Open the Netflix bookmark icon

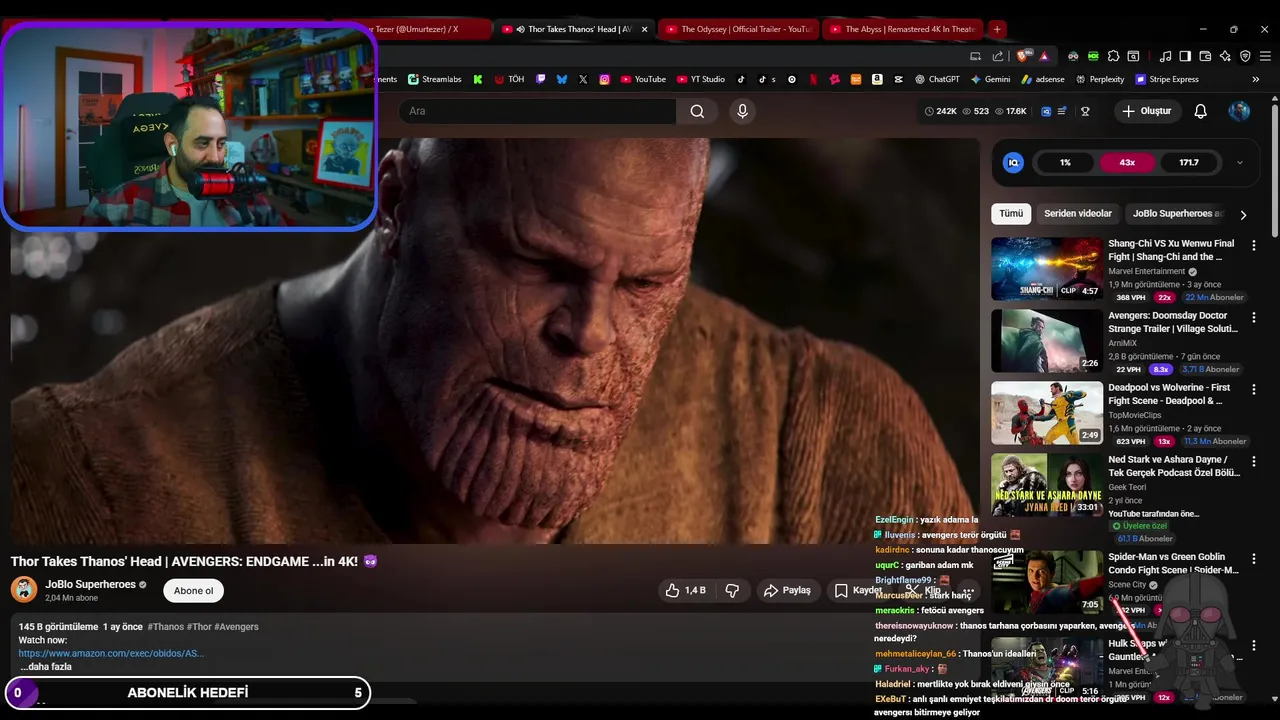813,79
